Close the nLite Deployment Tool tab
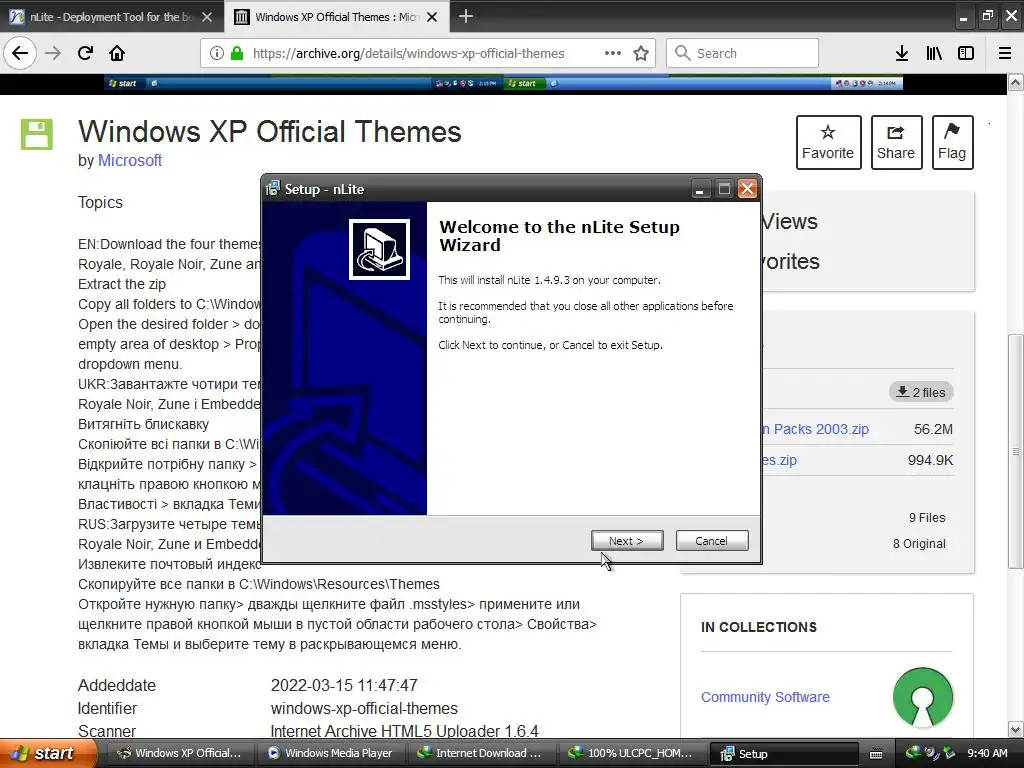The height and width of the screenshot is (768, 1024). click(207, 17)
